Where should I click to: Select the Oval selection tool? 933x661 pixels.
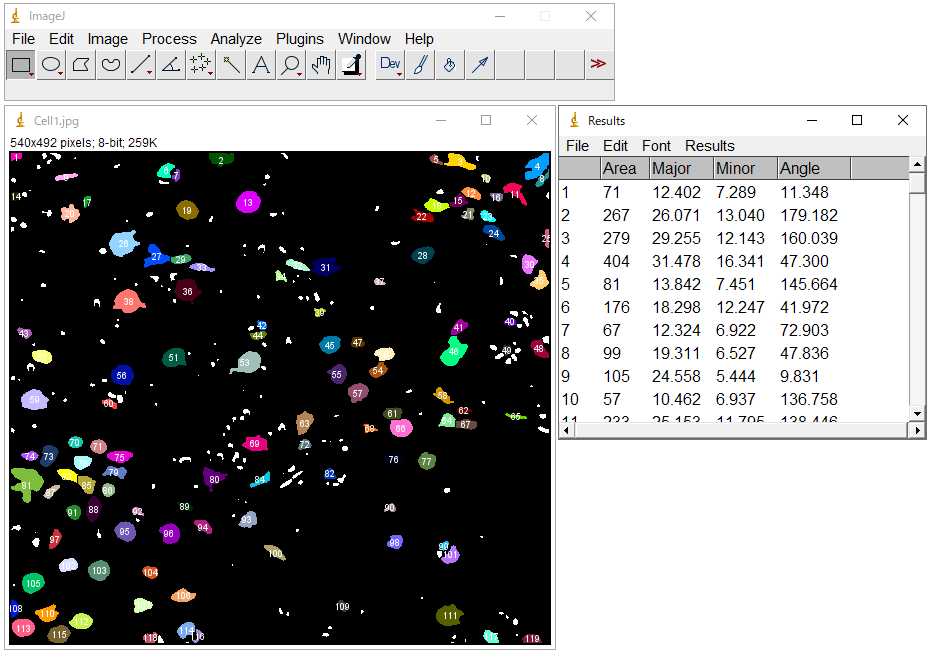(51, 65)
